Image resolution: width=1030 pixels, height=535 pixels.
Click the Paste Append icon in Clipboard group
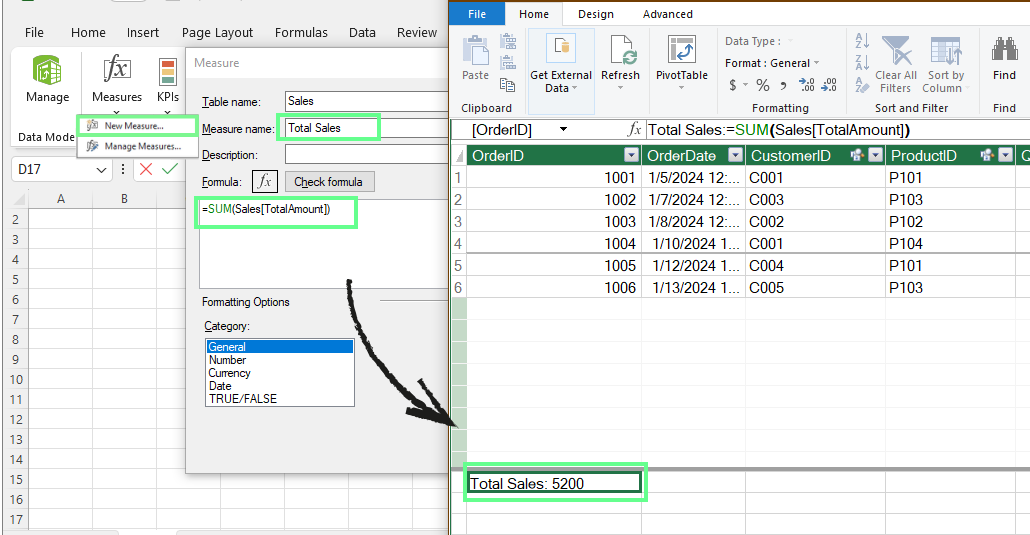[x=508, y=41]
